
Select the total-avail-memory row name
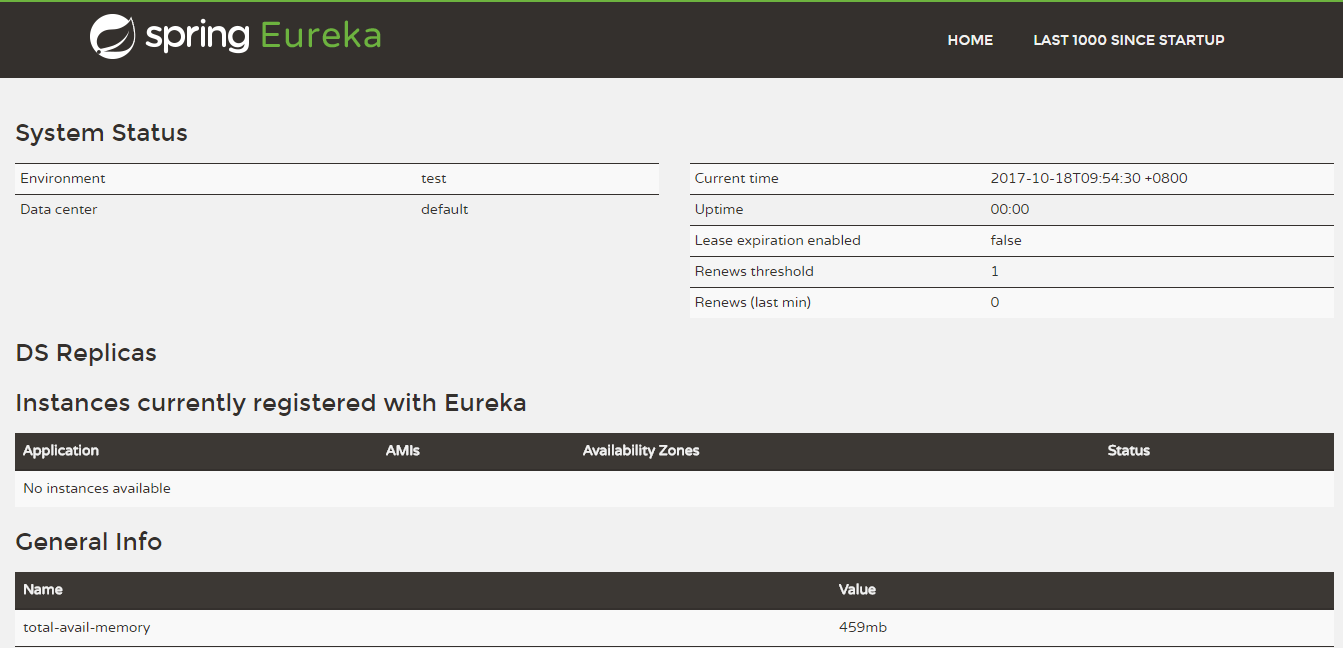coord(87,628)
